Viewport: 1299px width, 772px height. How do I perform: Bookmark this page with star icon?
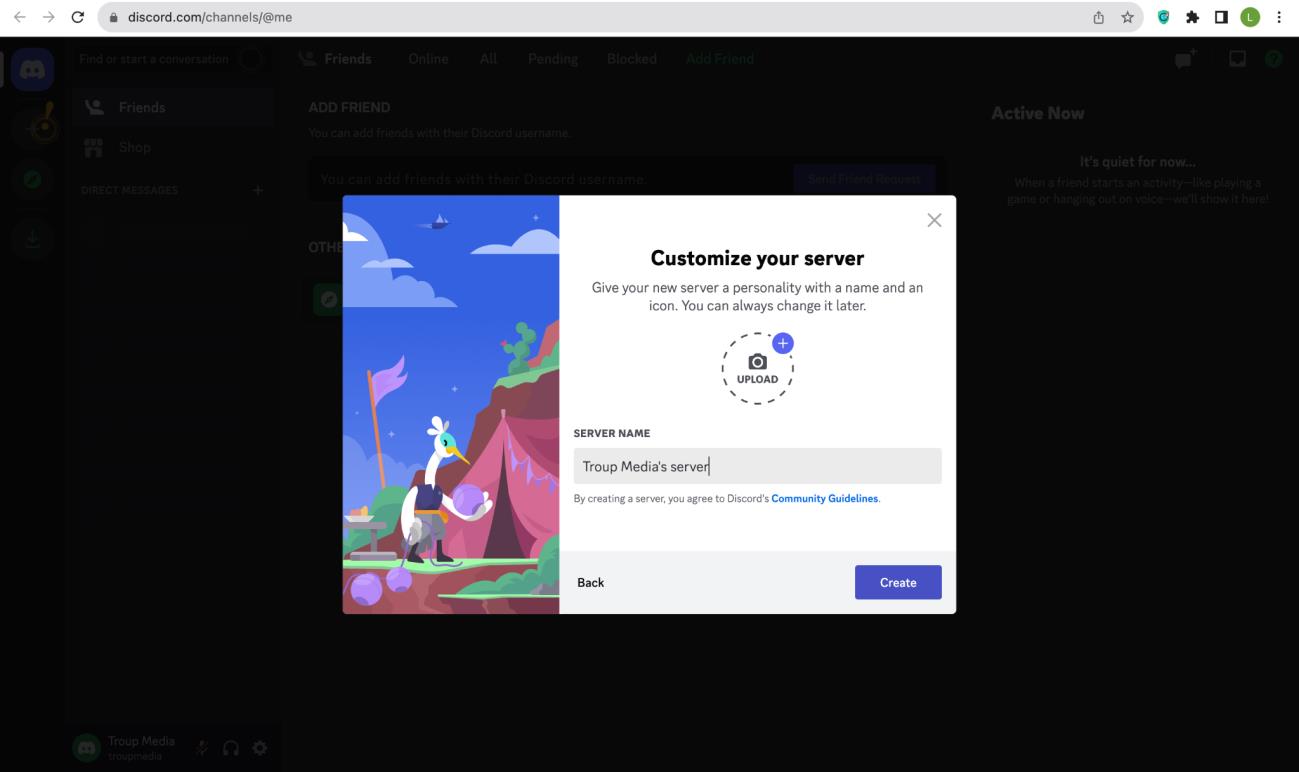pos(1127,17)
